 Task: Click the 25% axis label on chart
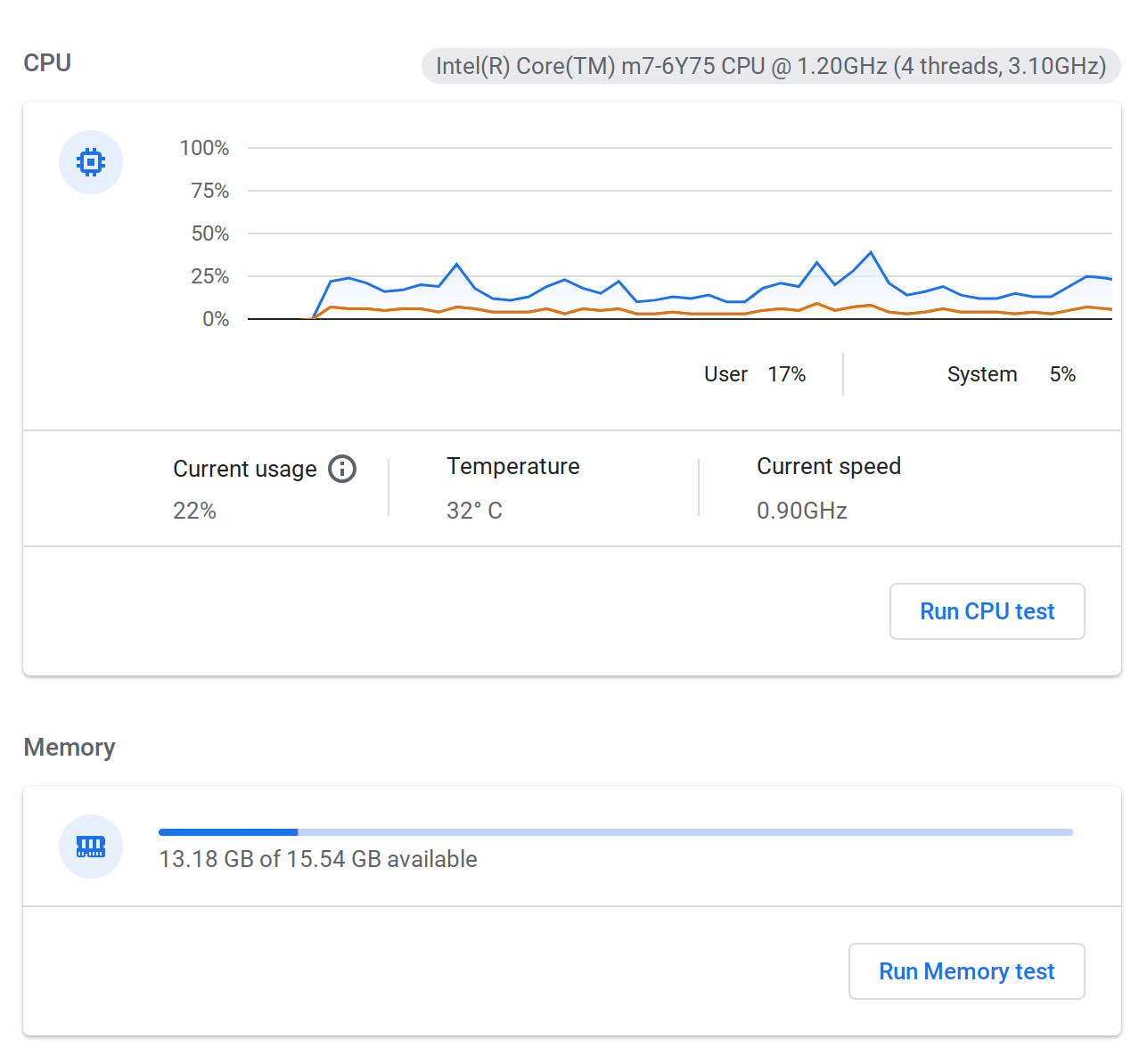[x=209, y=276]
